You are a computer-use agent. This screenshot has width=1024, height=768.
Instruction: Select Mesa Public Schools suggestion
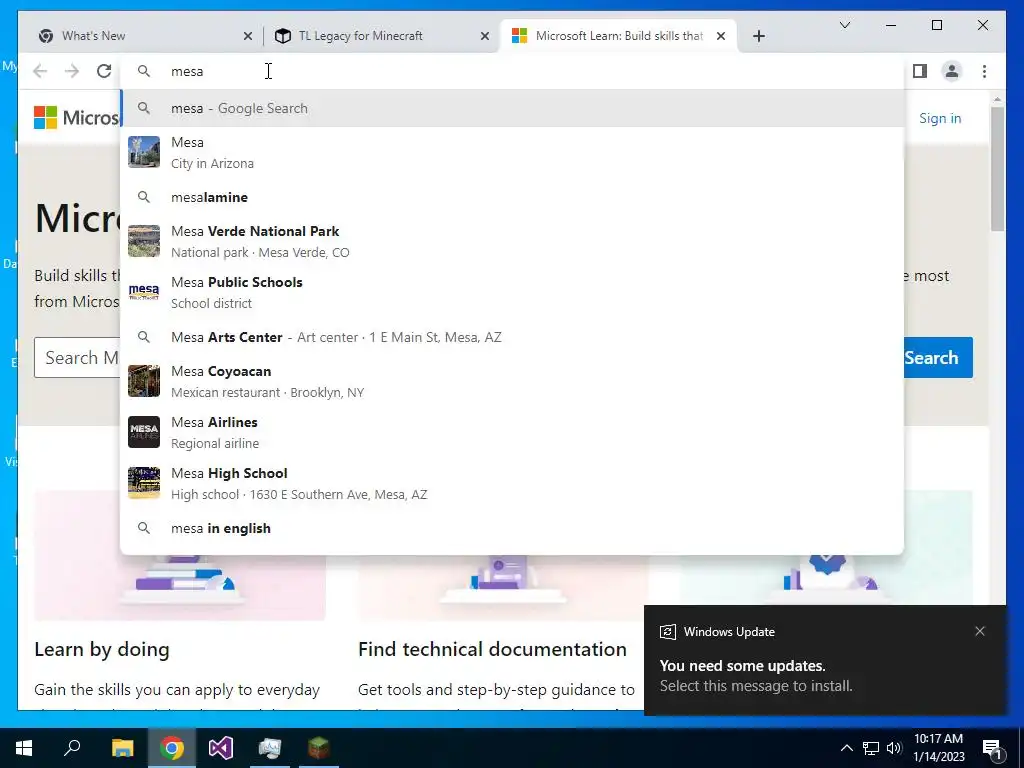tap(513, 293)
